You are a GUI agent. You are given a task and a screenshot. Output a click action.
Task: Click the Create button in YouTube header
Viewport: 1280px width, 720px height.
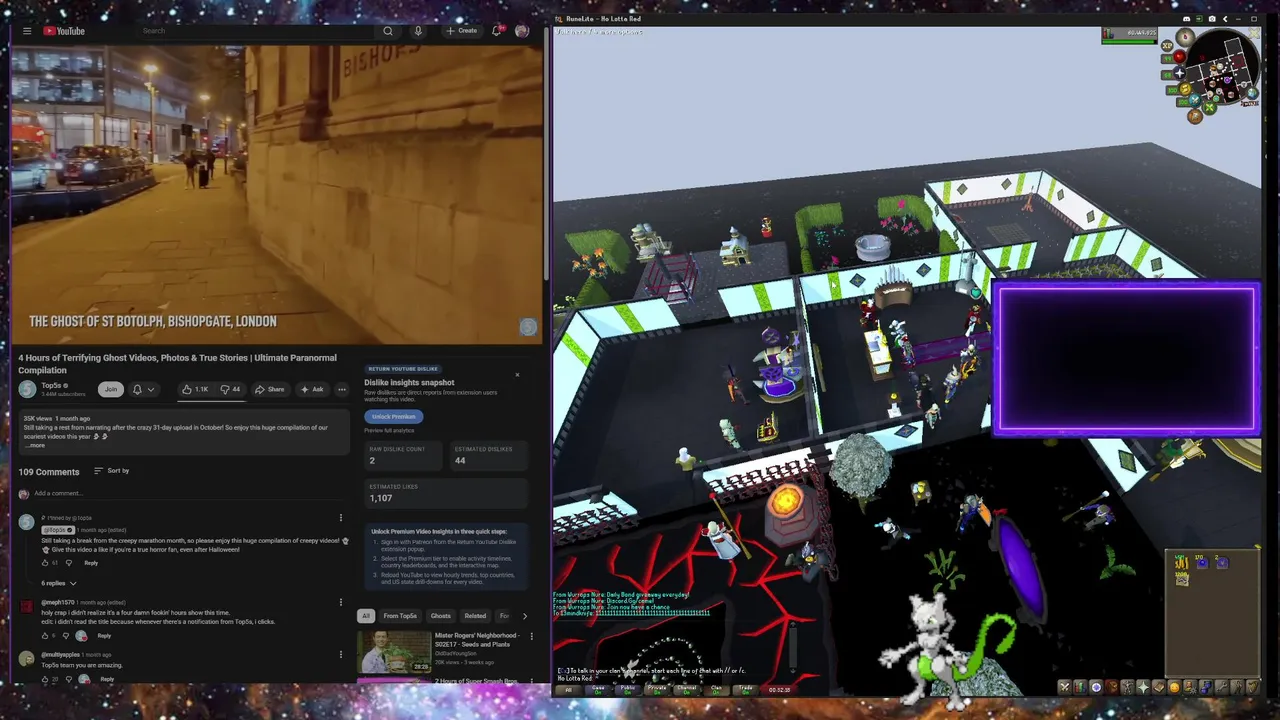click(x=462, y=31)
